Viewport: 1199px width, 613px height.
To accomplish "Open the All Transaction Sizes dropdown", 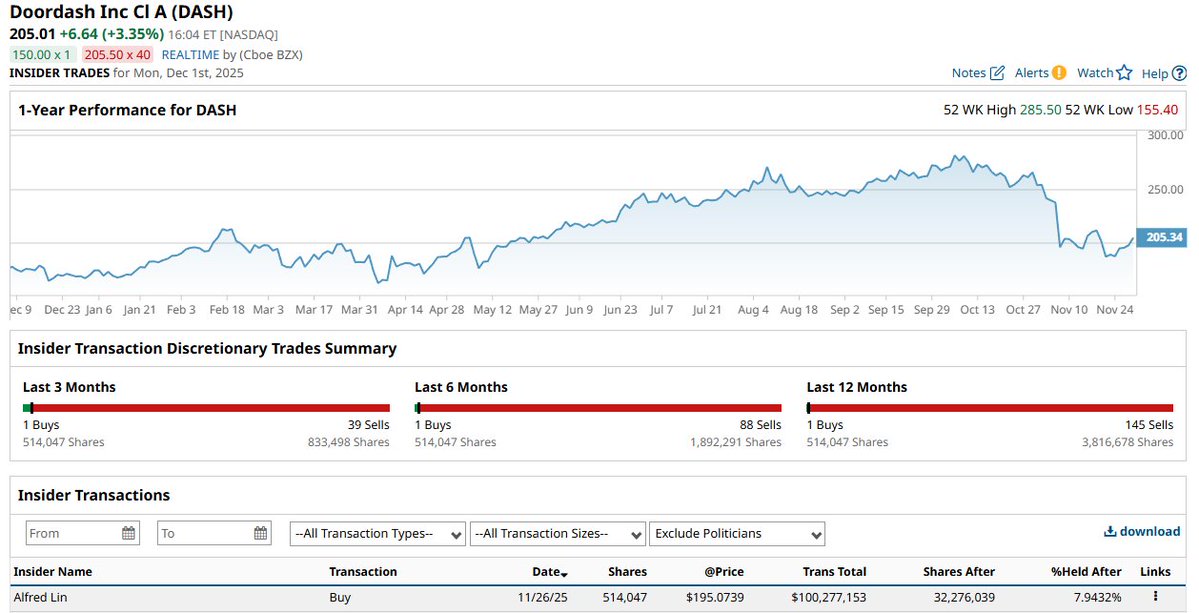I will pyautogui.click(x=557, y=532).
